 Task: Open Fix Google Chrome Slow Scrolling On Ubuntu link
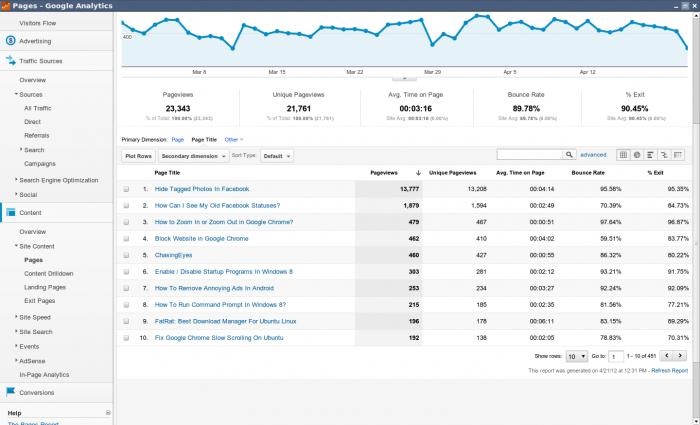tap(219, 338)
